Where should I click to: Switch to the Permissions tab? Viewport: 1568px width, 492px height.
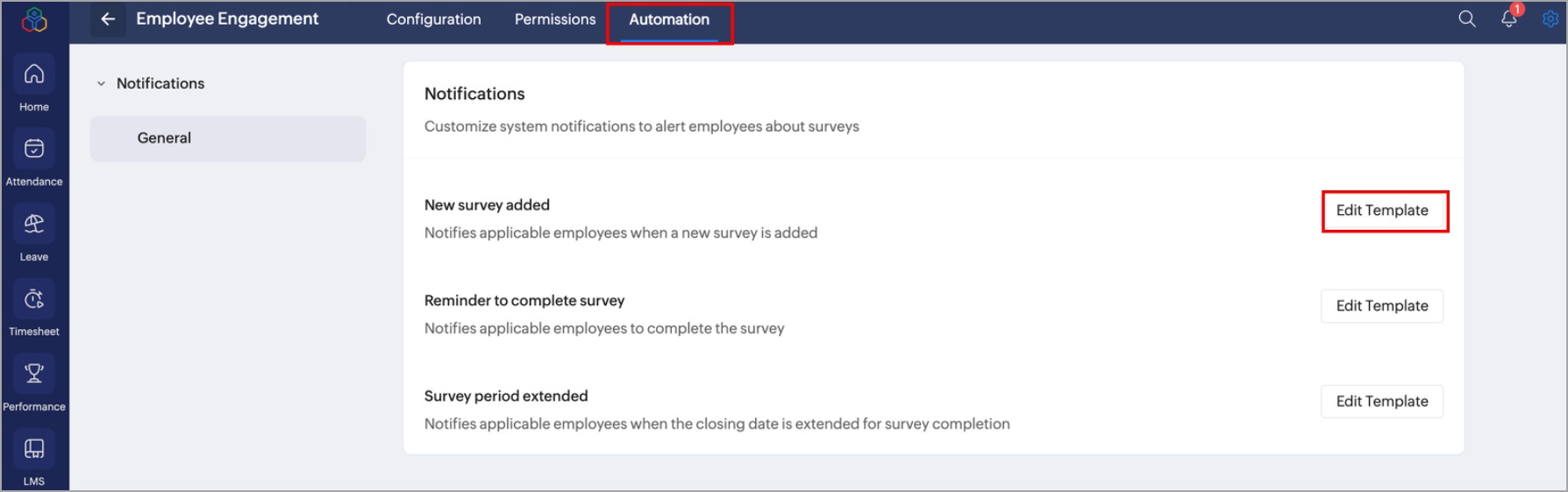click(x=555, y=19)
